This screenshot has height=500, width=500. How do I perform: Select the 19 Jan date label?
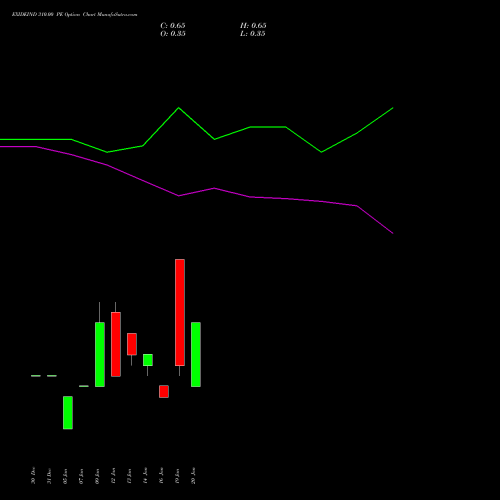(177, 475)
